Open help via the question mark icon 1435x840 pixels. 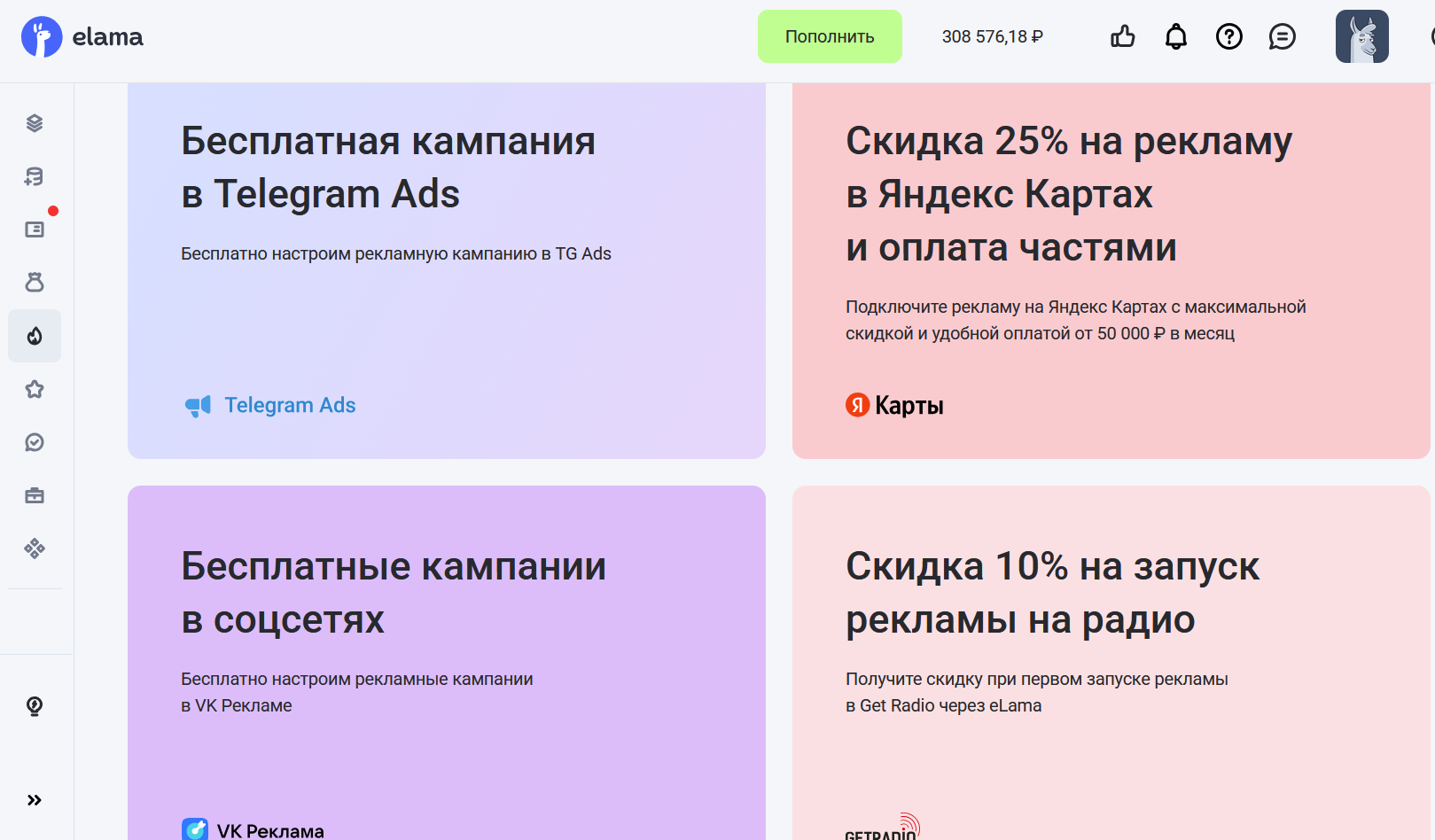(x=1228, y=35)
